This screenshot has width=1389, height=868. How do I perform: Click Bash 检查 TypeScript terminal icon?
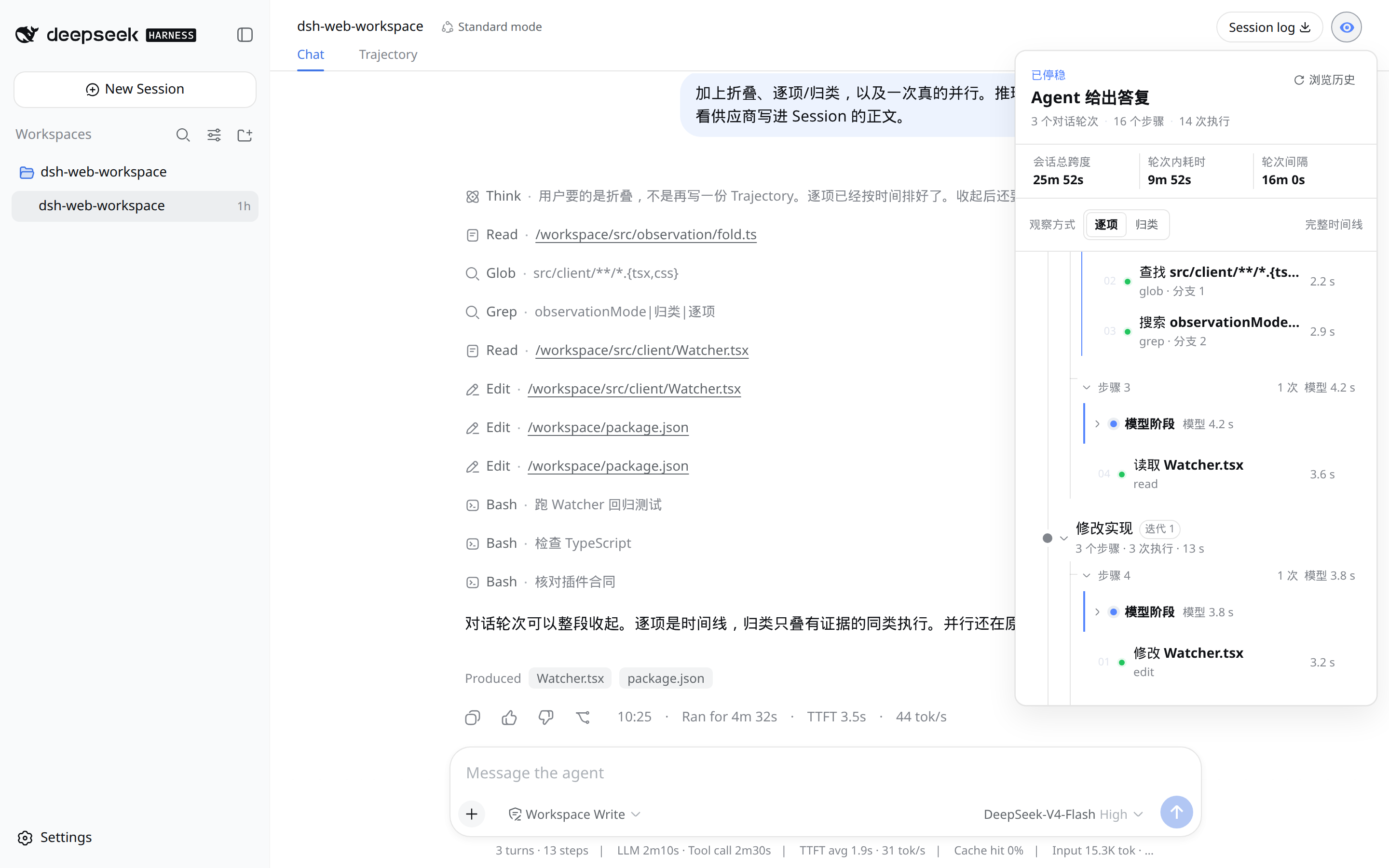pos(472,544)
